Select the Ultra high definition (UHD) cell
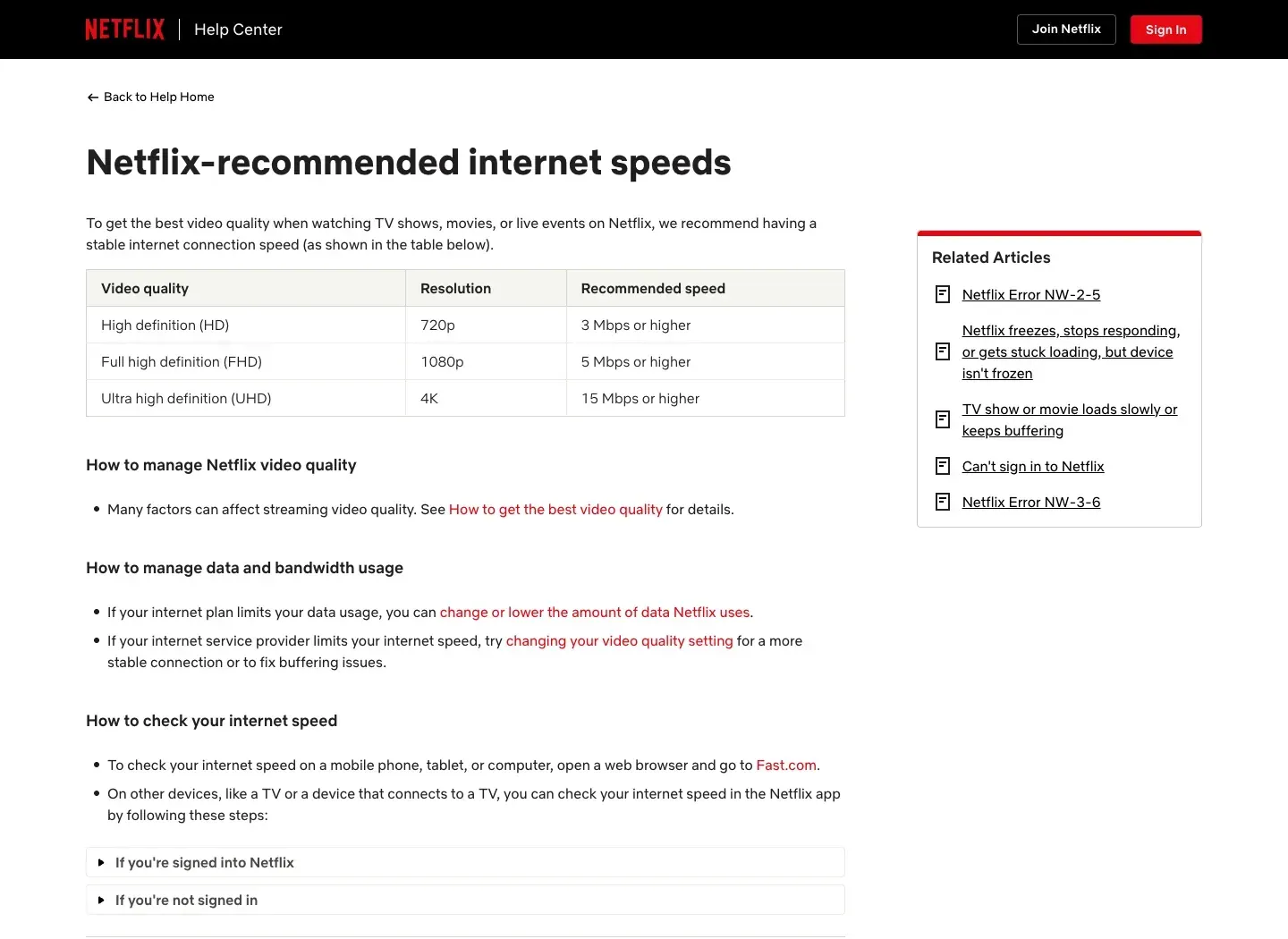This screenshot has height=939, width=1288. (x=246, y=398)
